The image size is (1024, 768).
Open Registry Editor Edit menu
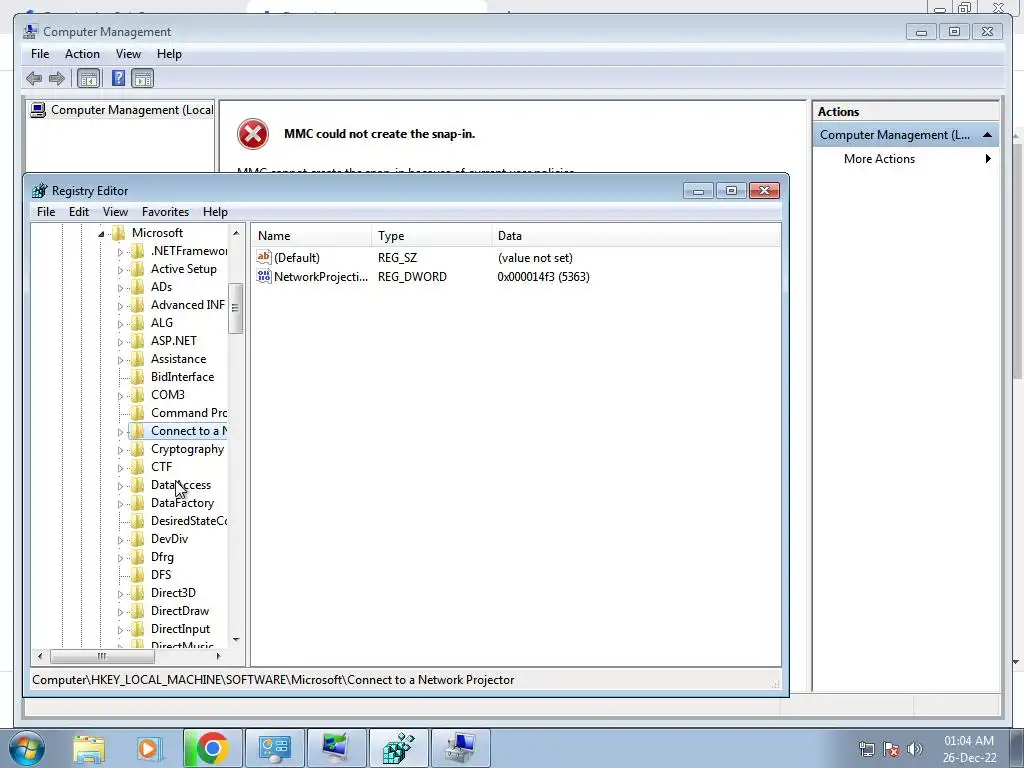click(78, 212)
